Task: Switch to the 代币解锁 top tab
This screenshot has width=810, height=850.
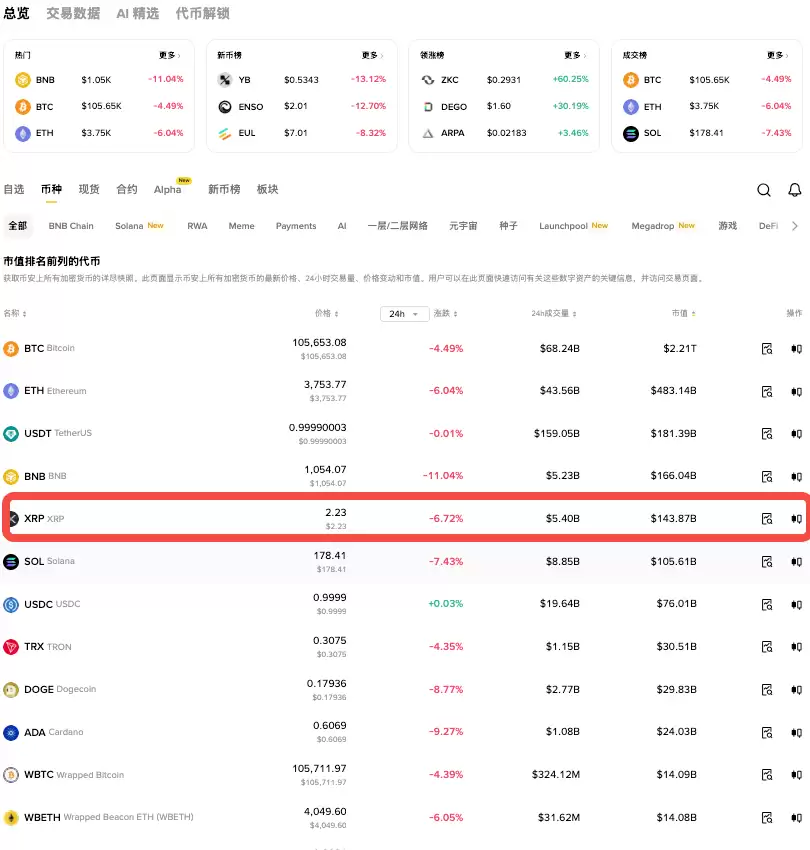Action: coord(202,13)
